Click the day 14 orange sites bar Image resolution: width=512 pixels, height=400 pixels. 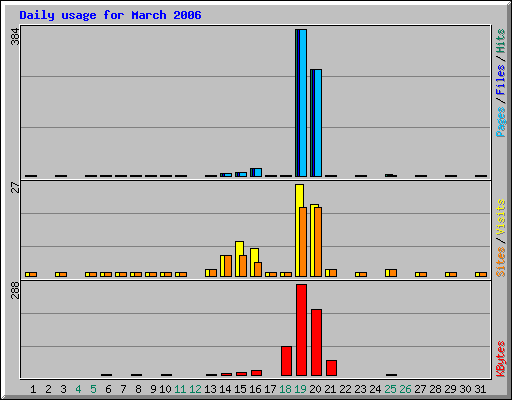point(228,266)
